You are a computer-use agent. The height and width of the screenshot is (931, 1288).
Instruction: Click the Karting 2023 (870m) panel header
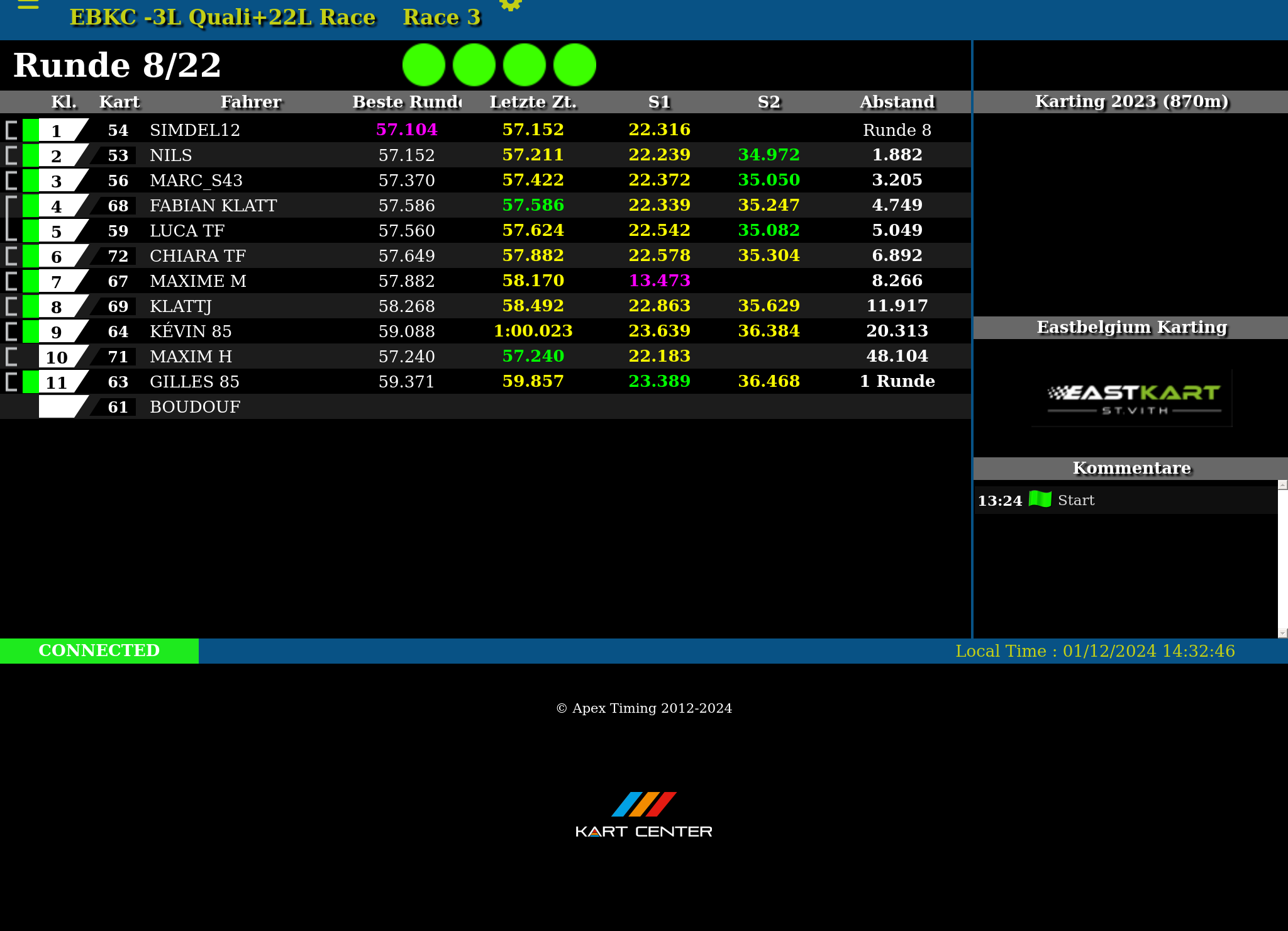point(1130,101)
